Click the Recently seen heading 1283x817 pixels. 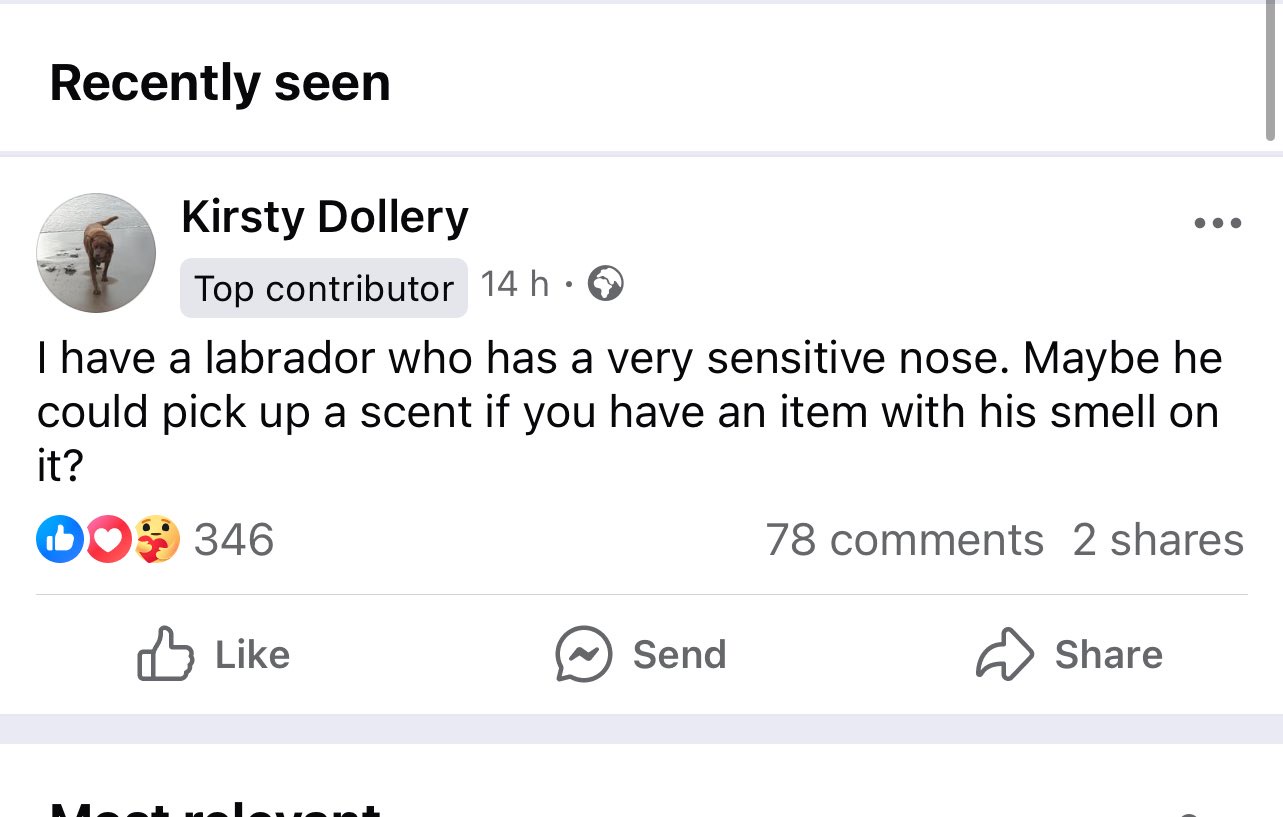pos(220,82)
